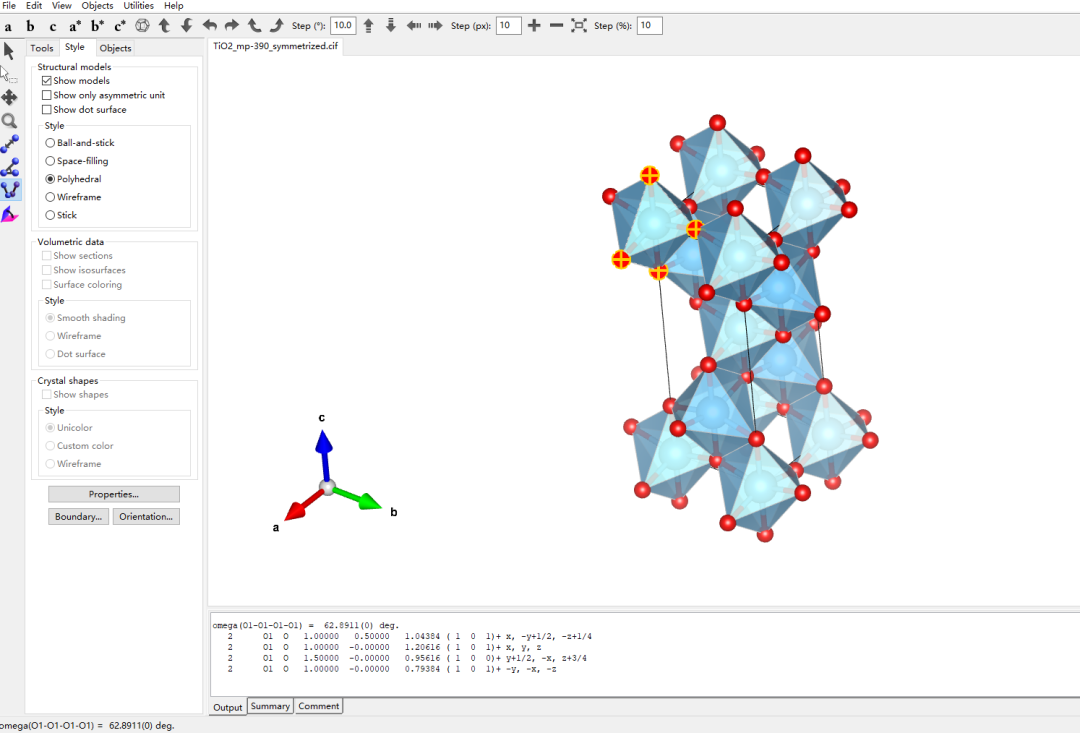This screenshot has width=1080, height=733.
Task: Switch to the Summary tab
Action: (x=270, y=706)
